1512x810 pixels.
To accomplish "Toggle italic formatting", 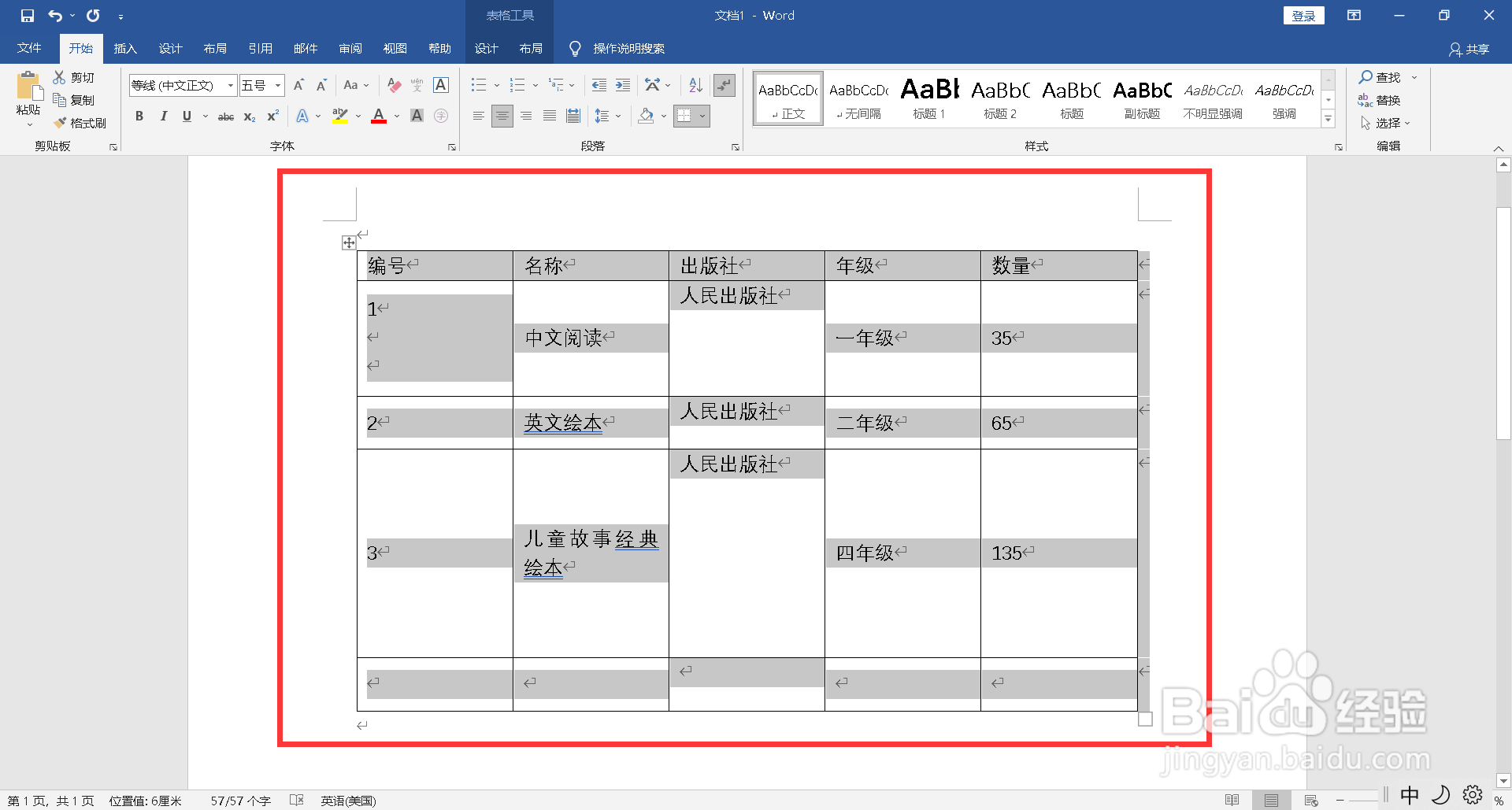I will pyautogui.click(x=163, y=116).
